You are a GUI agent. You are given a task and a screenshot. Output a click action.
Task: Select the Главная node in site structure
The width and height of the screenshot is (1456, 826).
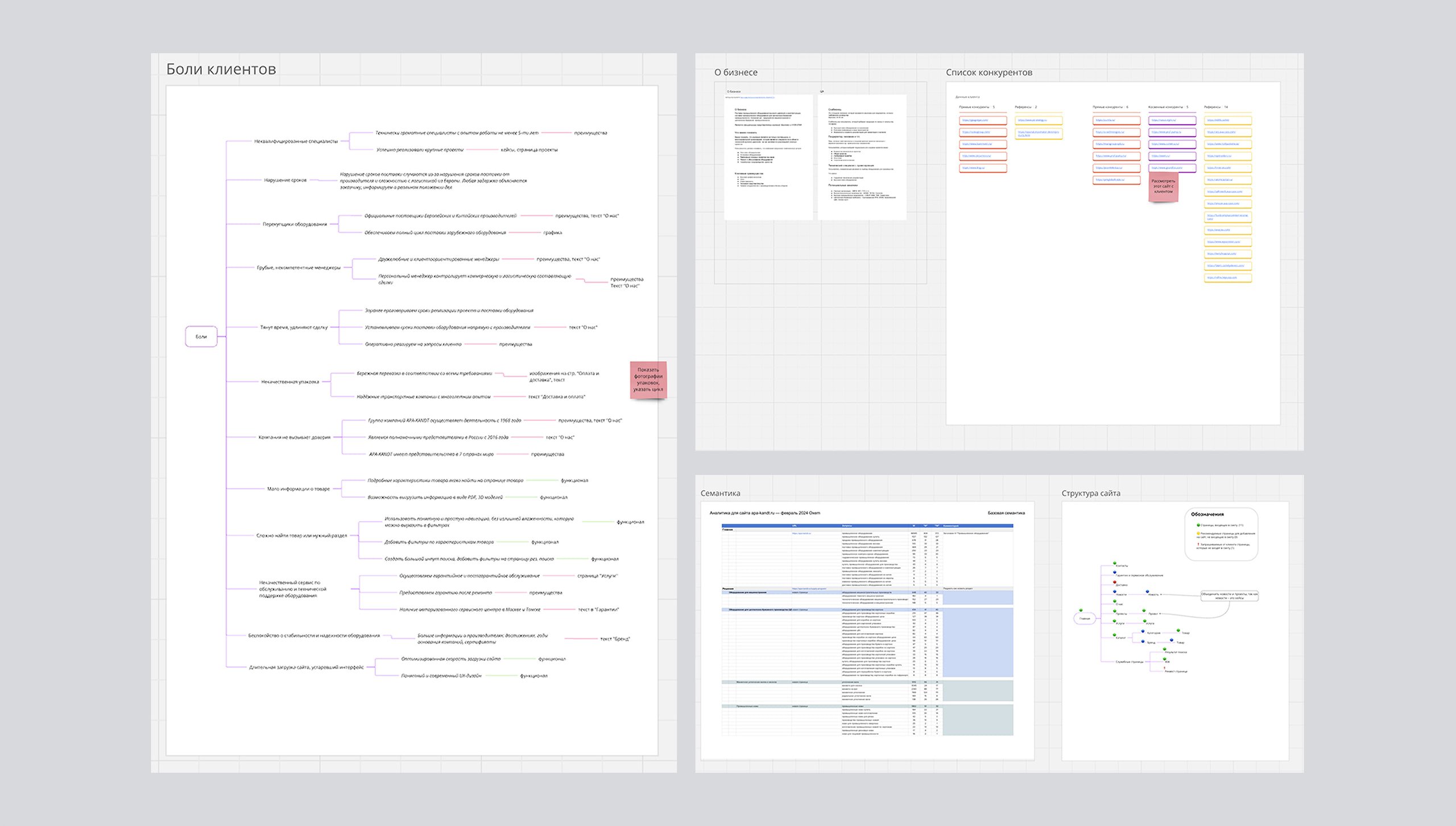pos(1085,618)
